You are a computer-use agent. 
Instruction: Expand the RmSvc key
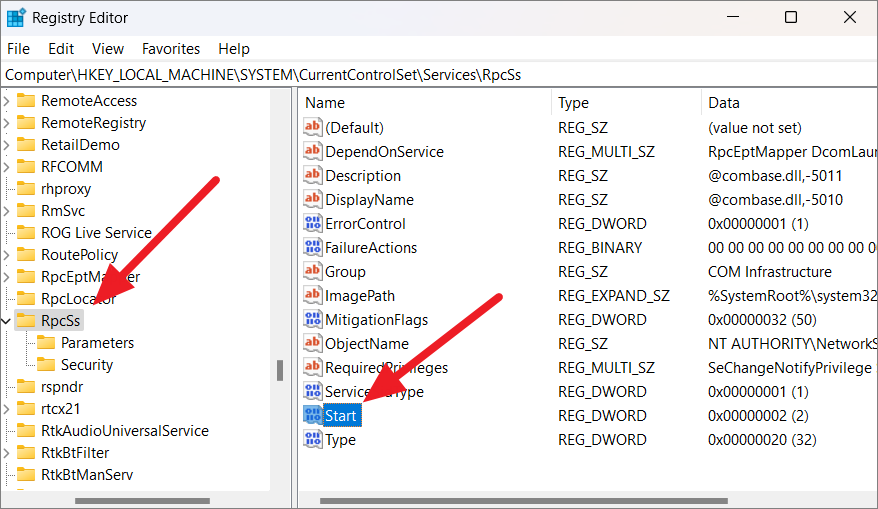pos(7,211)
